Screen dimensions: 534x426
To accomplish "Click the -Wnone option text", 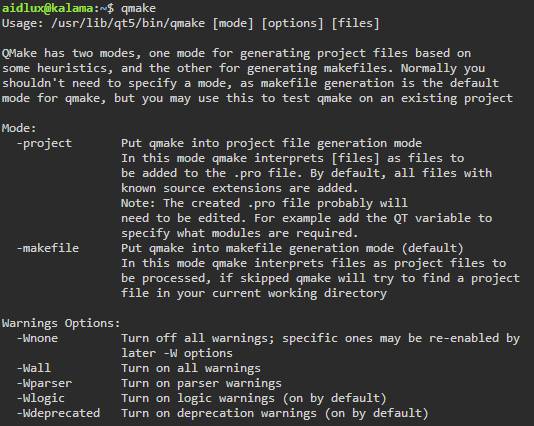I will click(37, 338).
